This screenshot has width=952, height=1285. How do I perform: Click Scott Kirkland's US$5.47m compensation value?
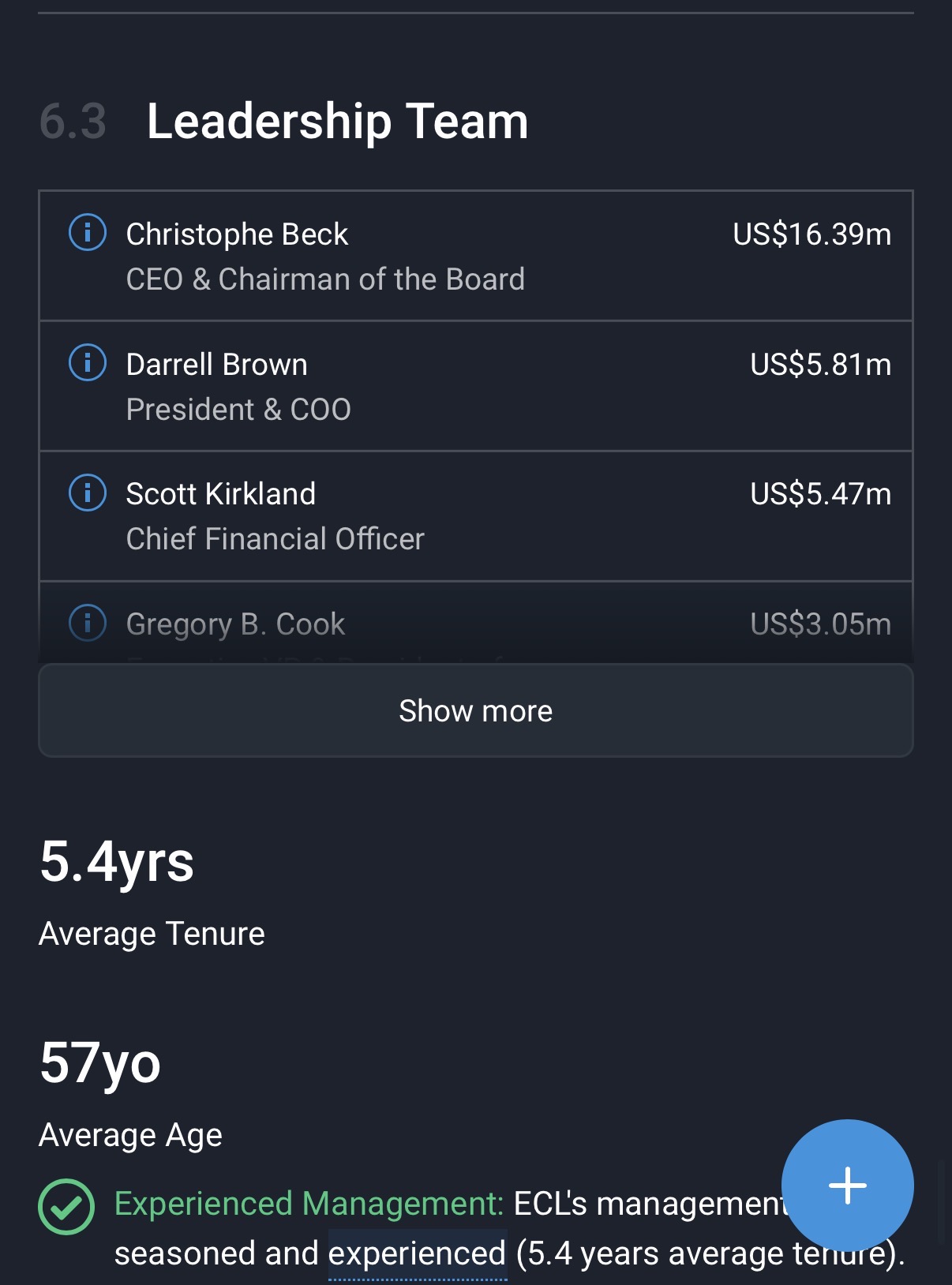820,494
